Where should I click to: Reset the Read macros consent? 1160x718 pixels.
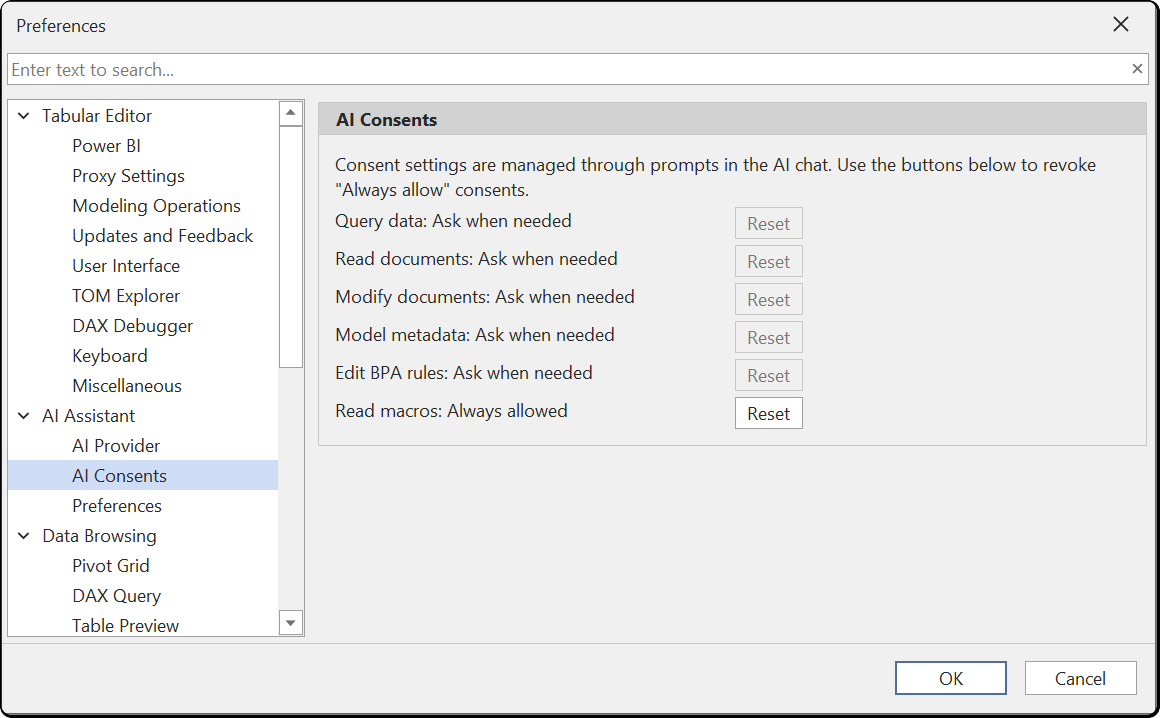[768, 412]
